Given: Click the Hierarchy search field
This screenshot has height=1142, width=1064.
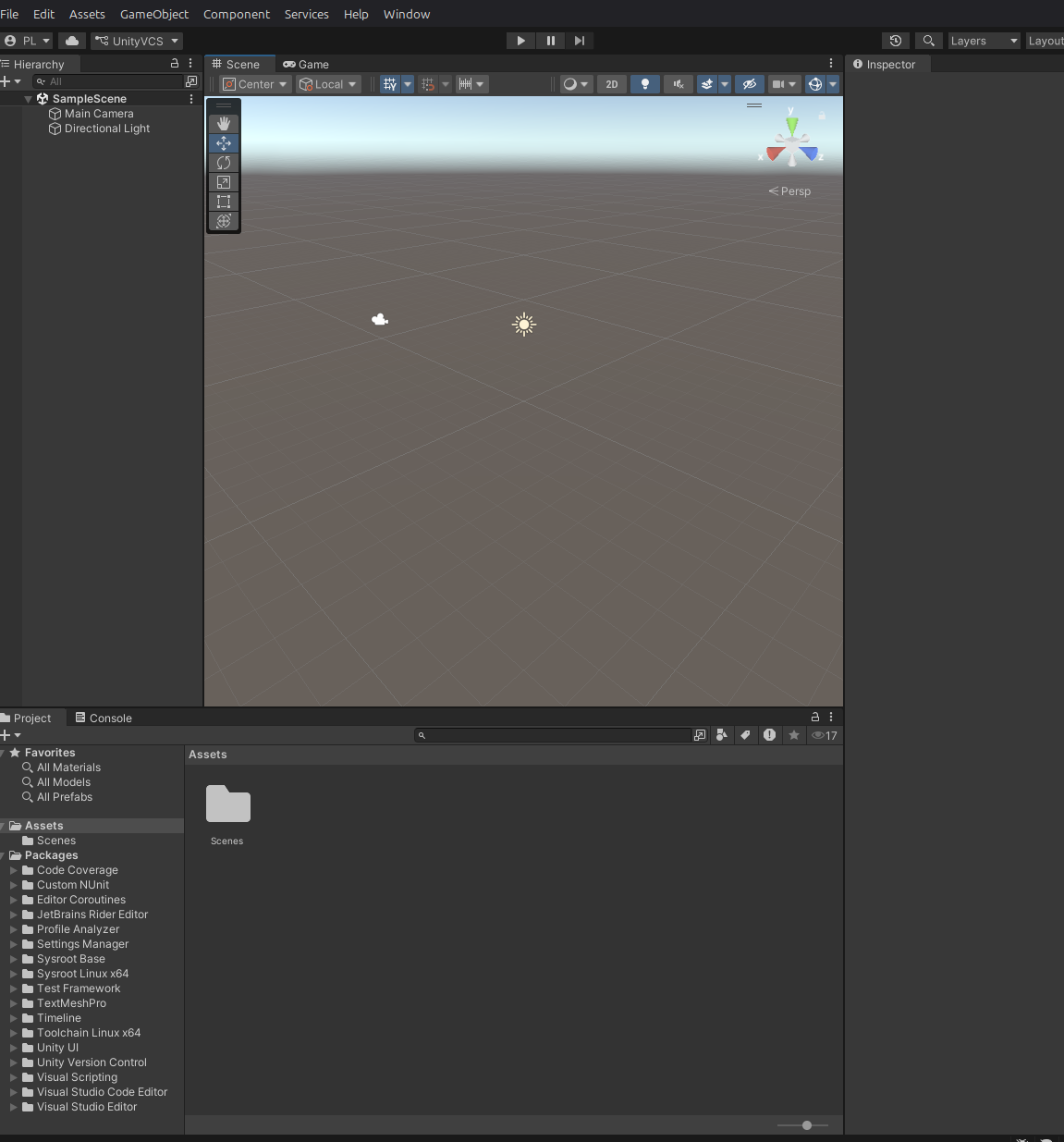Looking at the screenshot, I should point(107,81).
